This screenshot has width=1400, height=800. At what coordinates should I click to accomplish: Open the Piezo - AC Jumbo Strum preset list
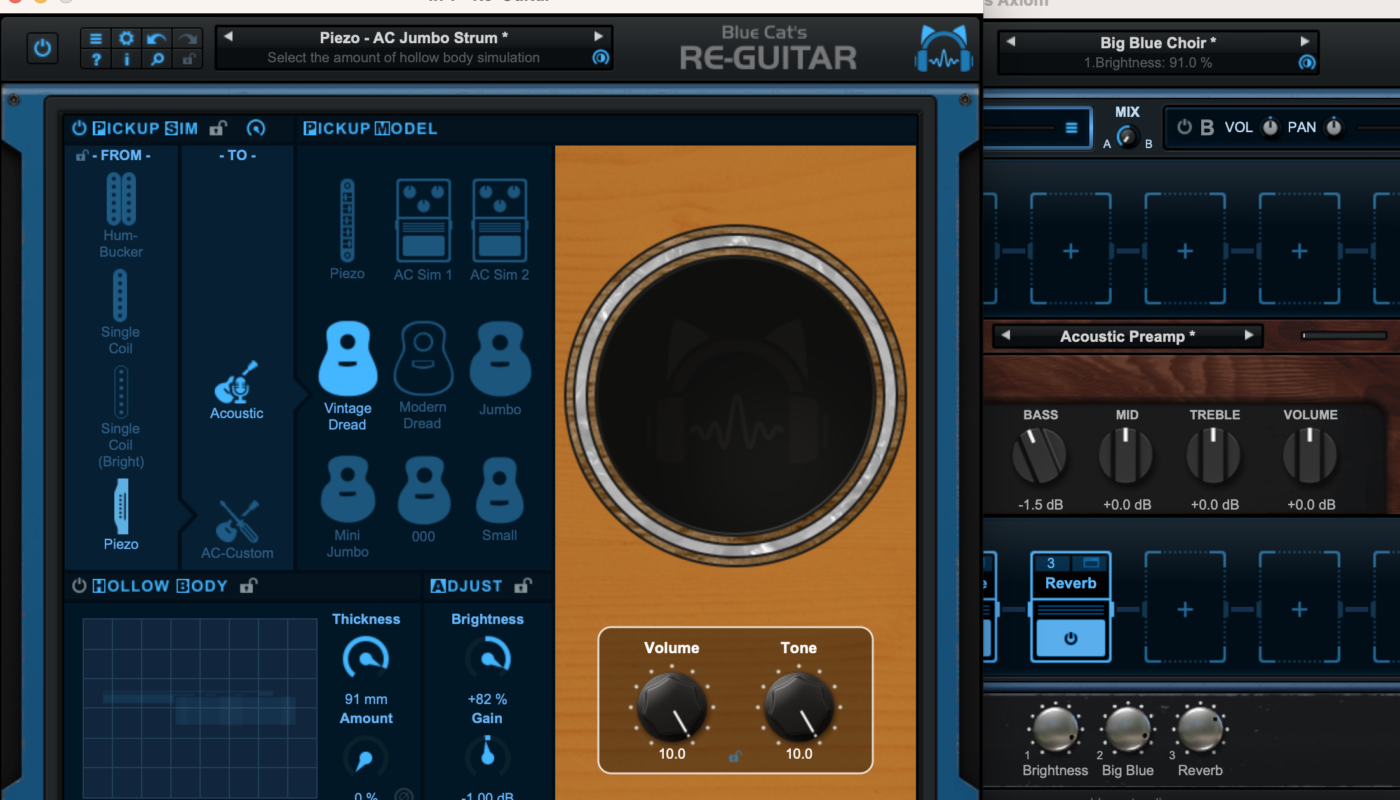pos(414,38)
